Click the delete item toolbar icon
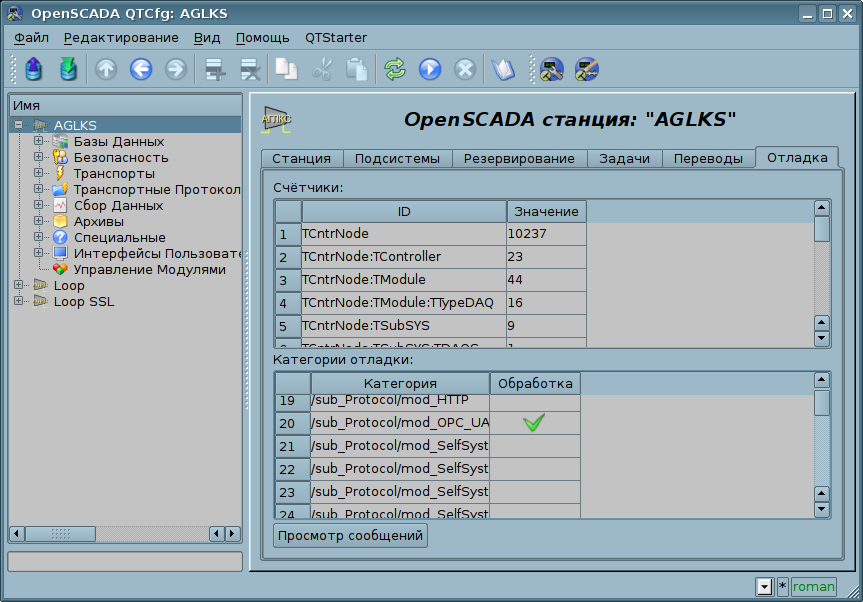 [x=250, y=70]
